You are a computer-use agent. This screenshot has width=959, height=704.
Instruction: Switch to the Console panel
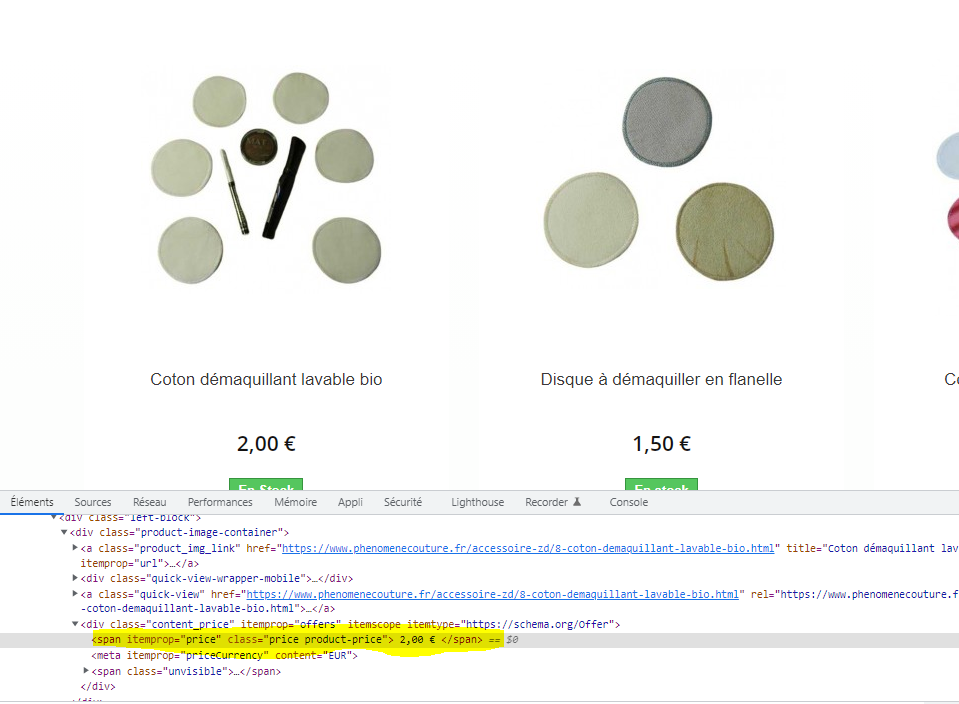pos(628,502)
